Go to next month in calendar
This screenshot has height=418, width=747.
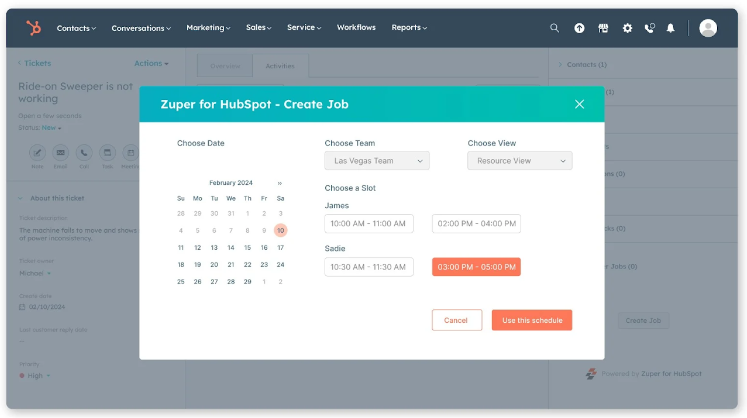(x=279, y=183)
